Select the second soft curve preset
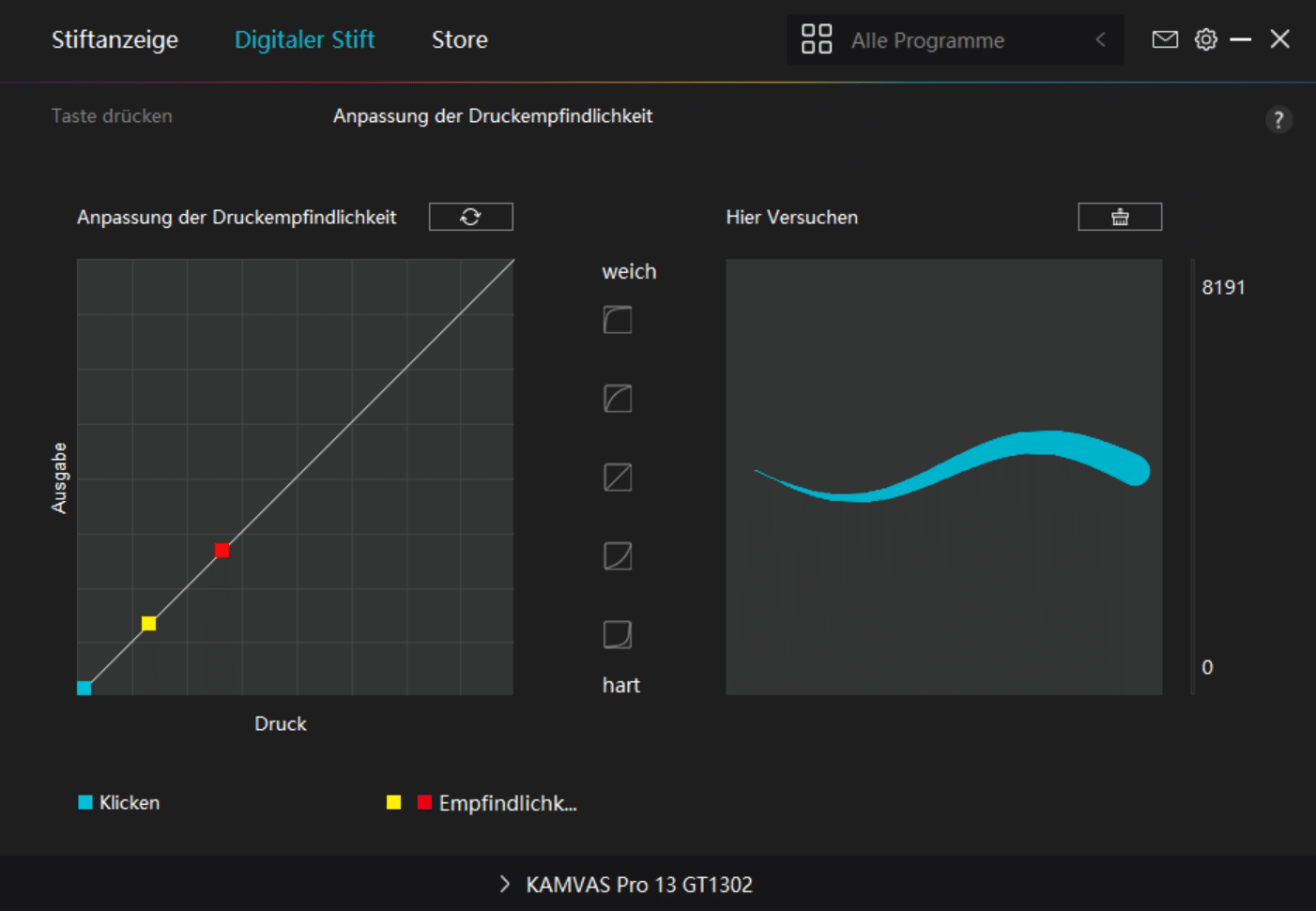Viewport: 1316px width, 911px height. [617, 399]
